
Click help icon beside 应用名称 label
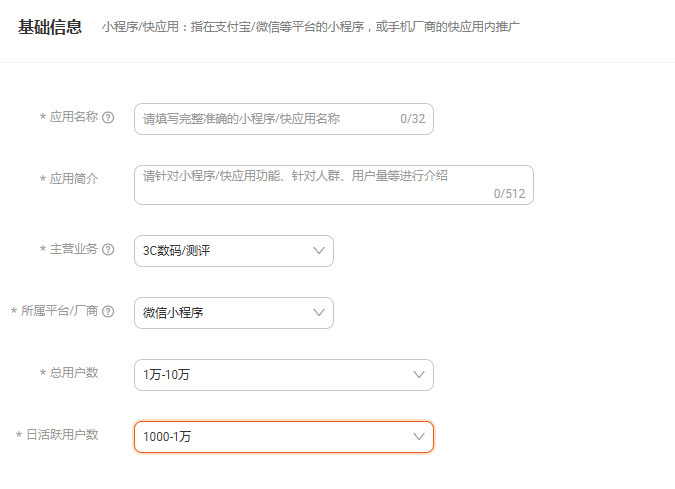coord(108,118)
